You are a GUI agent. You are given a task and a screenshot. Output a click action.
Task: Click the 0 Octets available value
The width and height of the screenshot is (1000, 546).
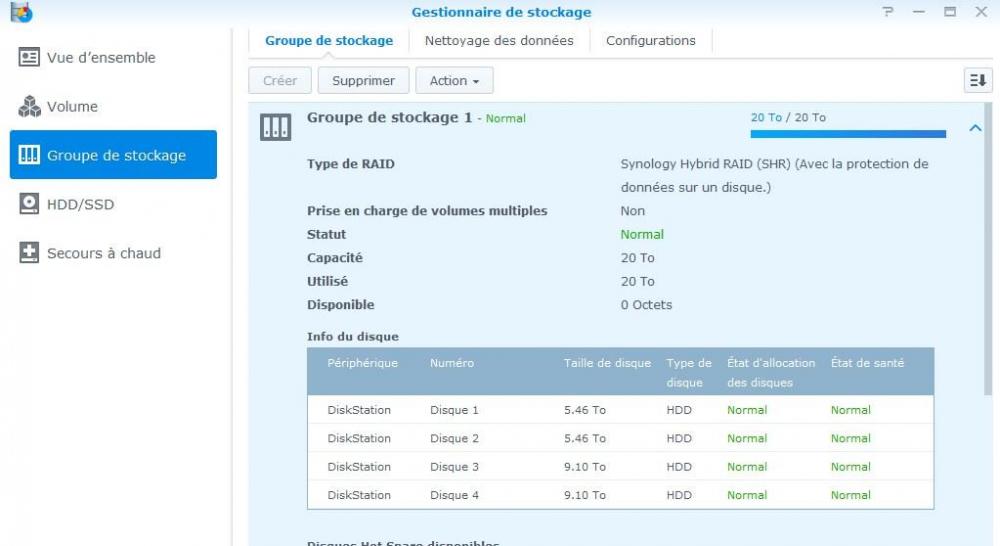(x=646, y=305)
